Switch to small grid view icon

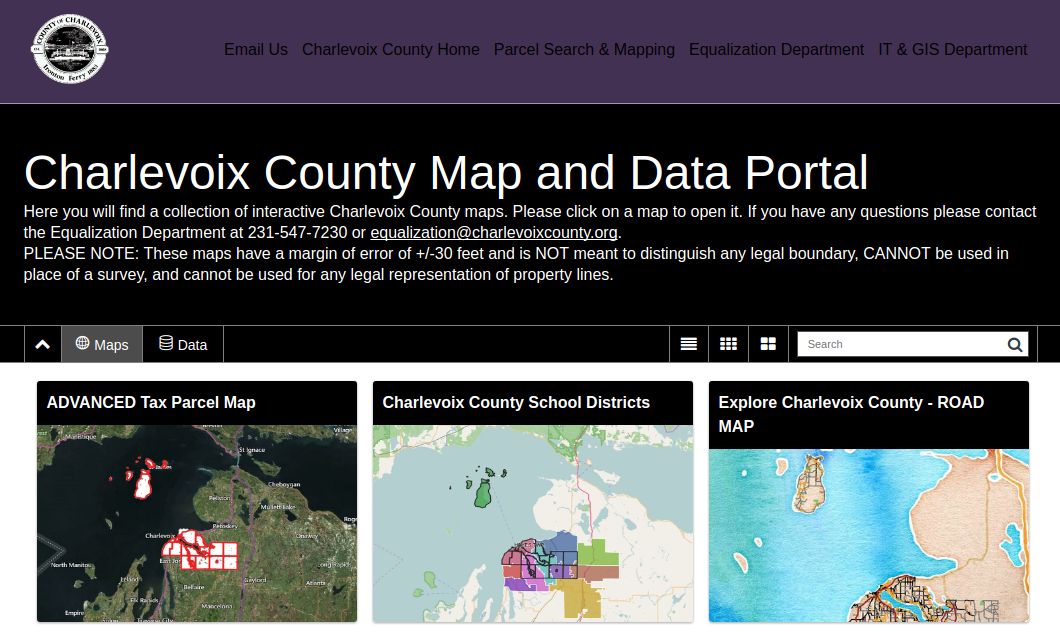coord(728,344)
